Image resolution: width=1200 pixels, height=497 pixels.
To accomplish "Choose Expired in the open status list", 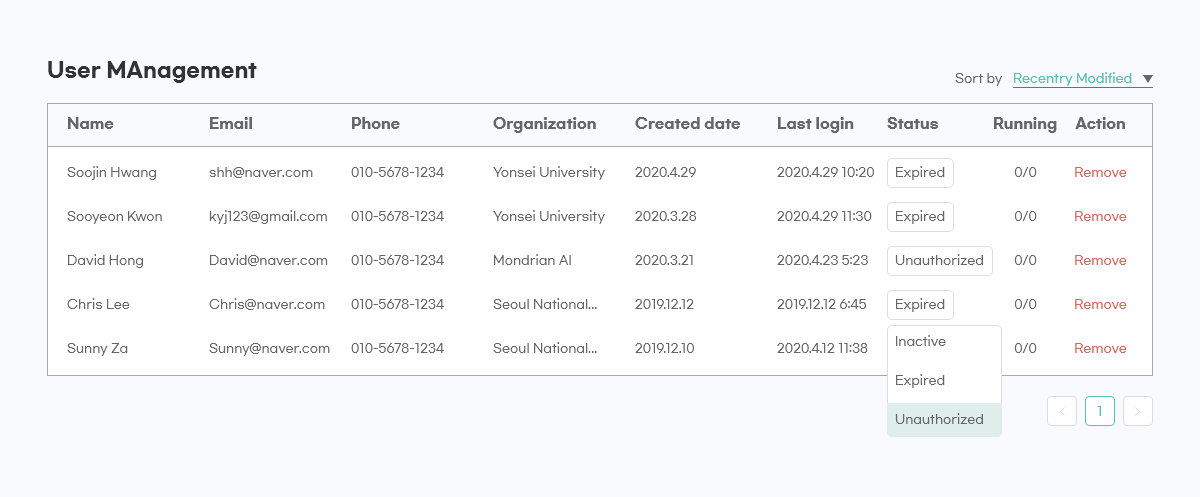I will (944, 381).
